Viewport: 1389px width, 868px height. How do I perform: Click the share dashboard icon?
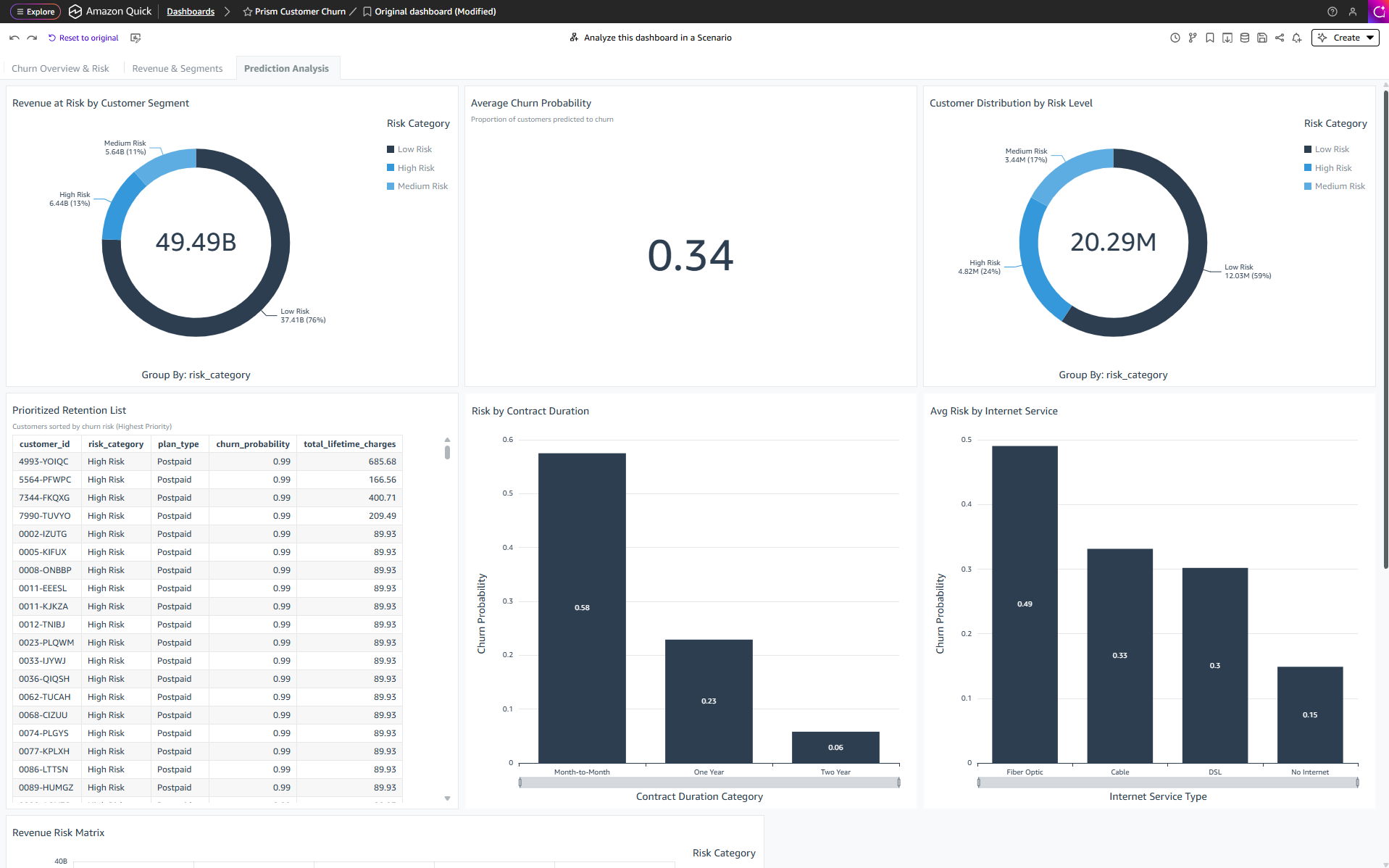[x=1279, y=38]
